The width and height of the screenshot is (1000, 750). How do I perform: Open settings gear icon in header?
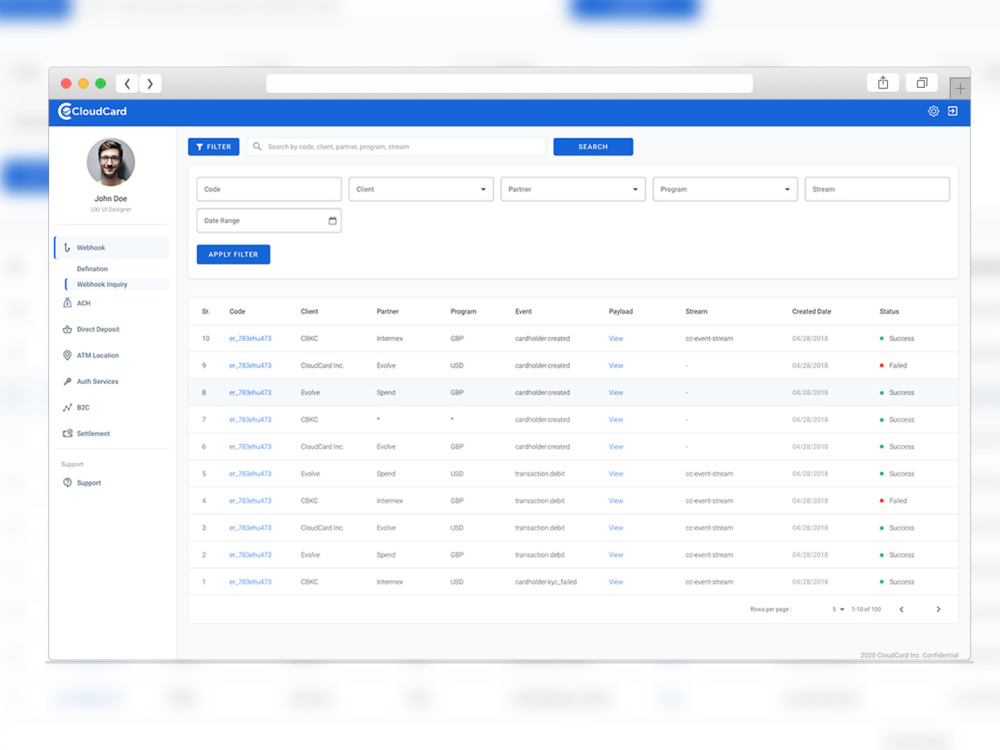[933, 111]
